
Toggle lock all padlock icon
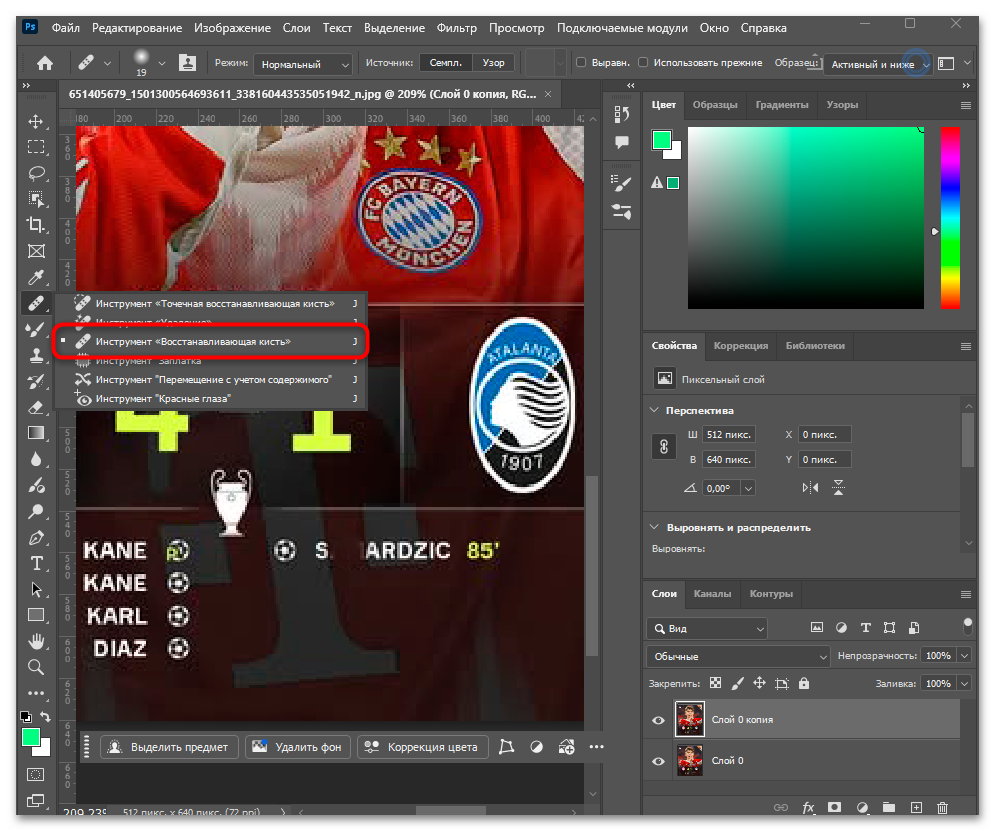click(x=804, y=683)
